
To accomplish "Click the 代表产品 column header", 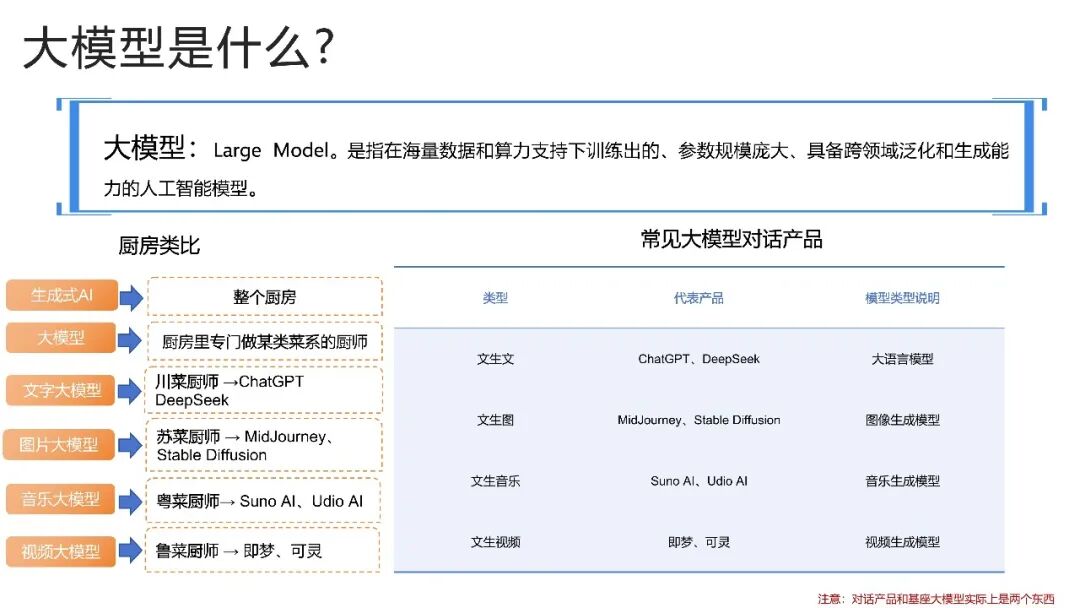I will 698,297.
